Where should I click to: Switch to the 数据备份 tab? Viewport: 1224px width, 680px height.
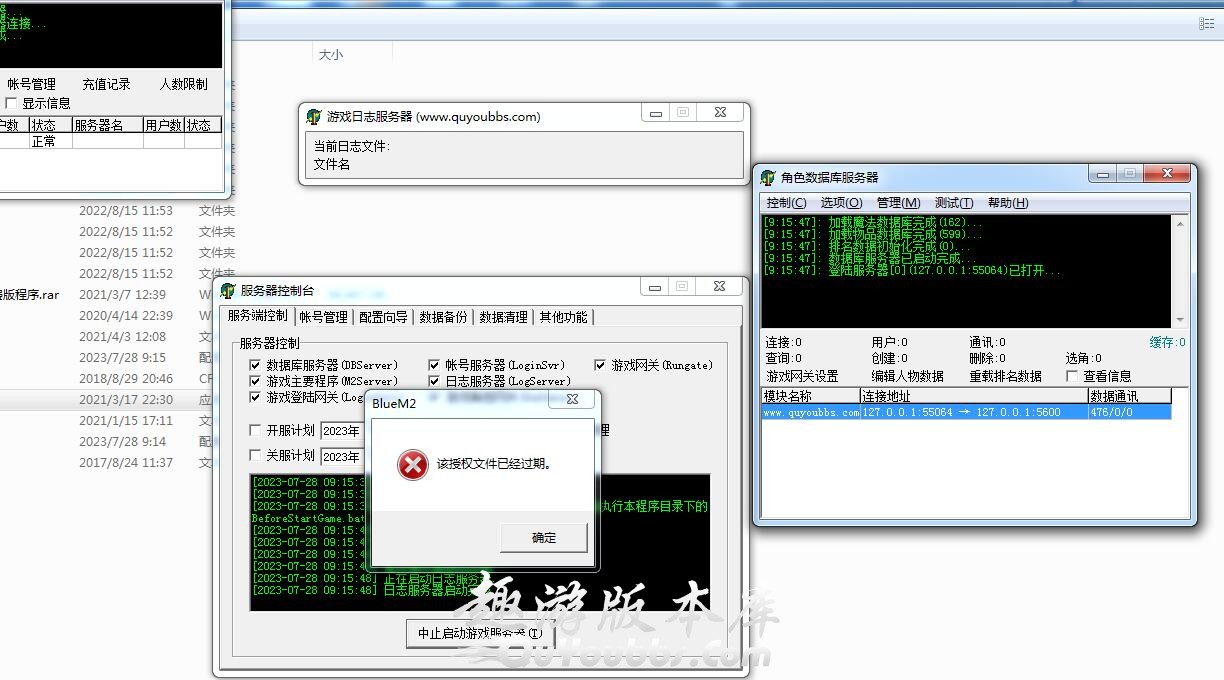point(443,317)
